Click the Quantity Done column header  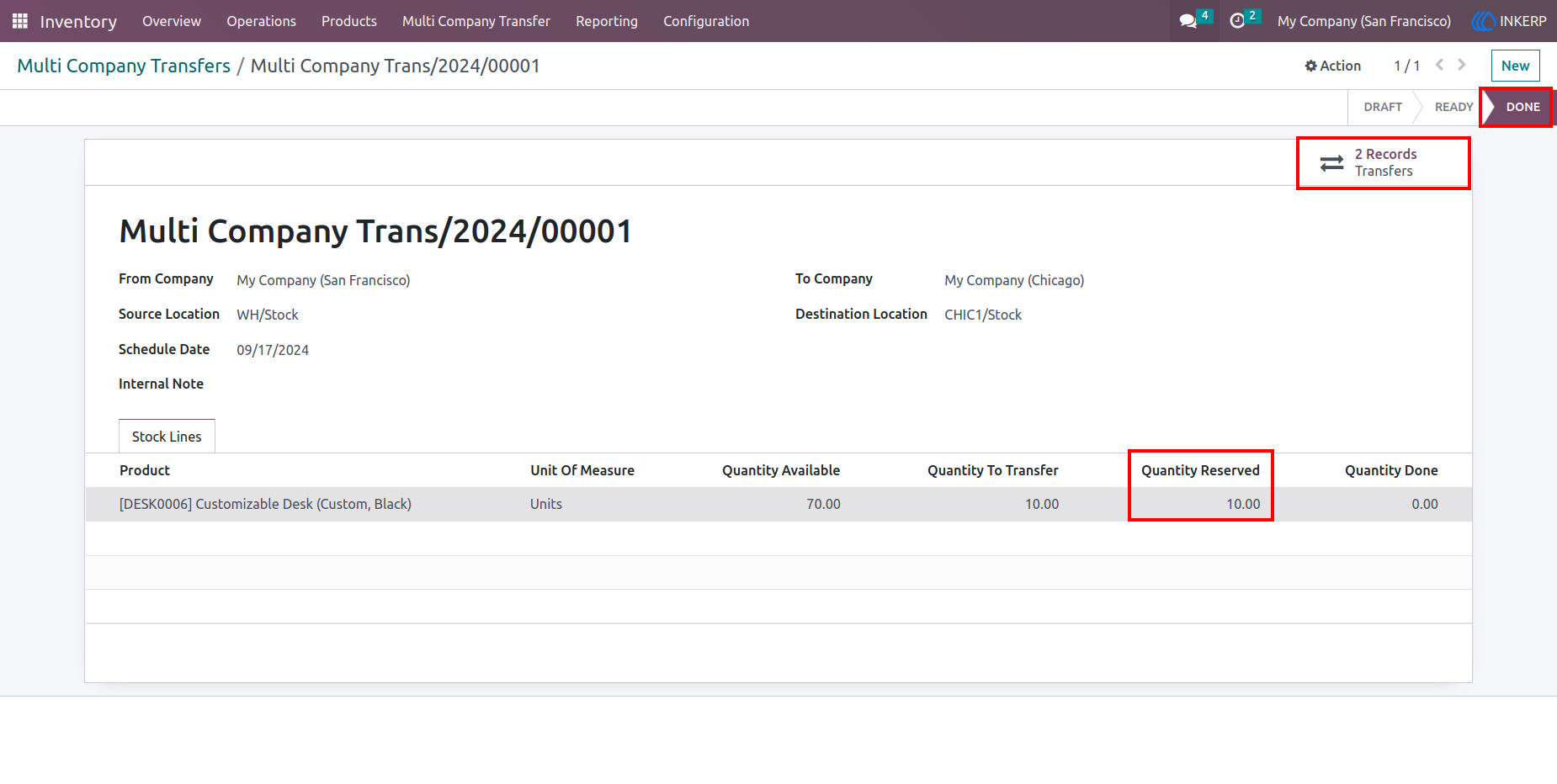pos(1391,470)
